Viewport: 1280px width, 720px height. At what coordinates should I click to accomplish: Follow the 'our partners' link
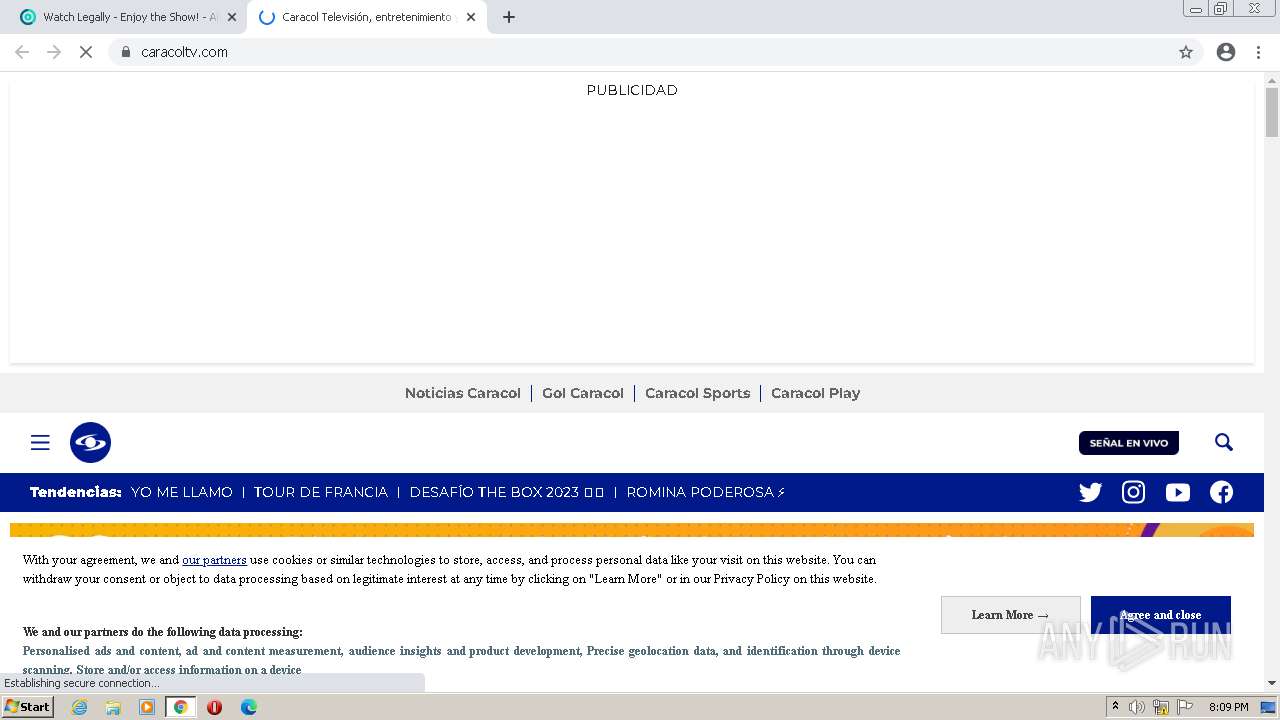pos(214,560)
